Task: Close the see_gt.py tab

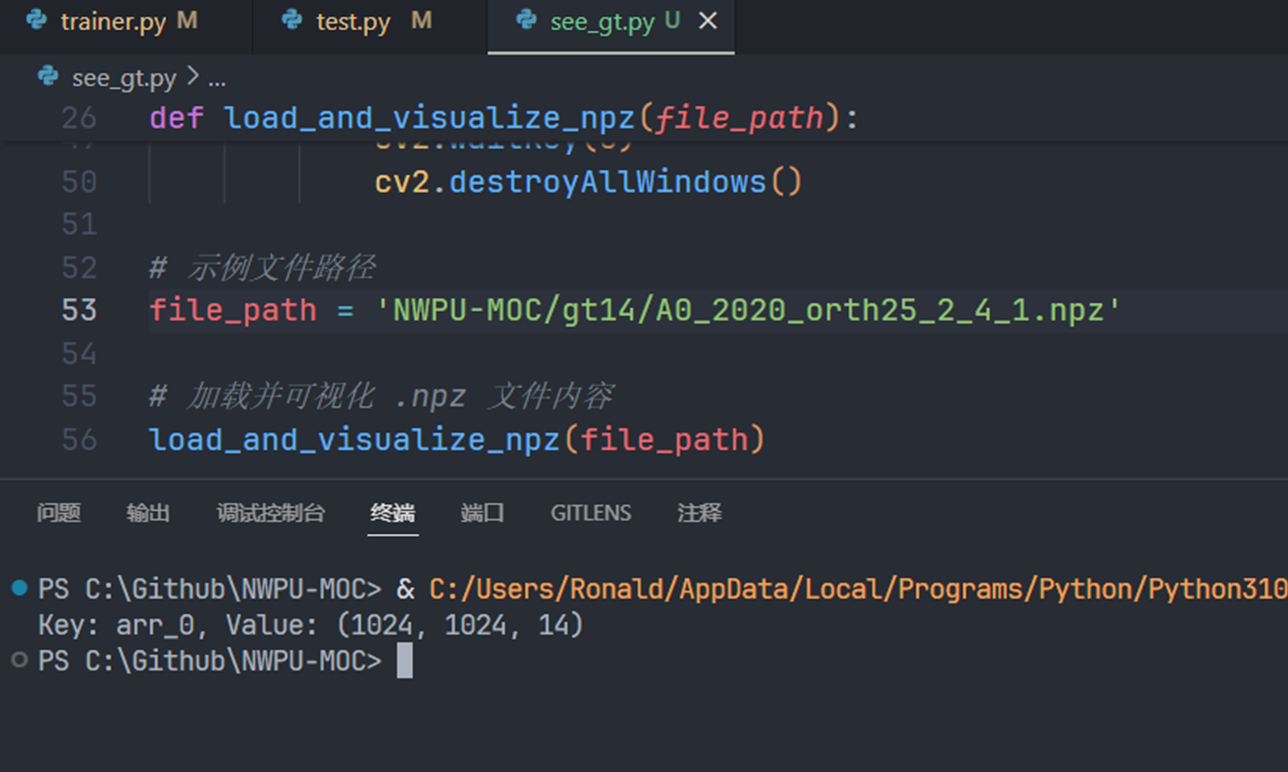Action: [707, 21]
